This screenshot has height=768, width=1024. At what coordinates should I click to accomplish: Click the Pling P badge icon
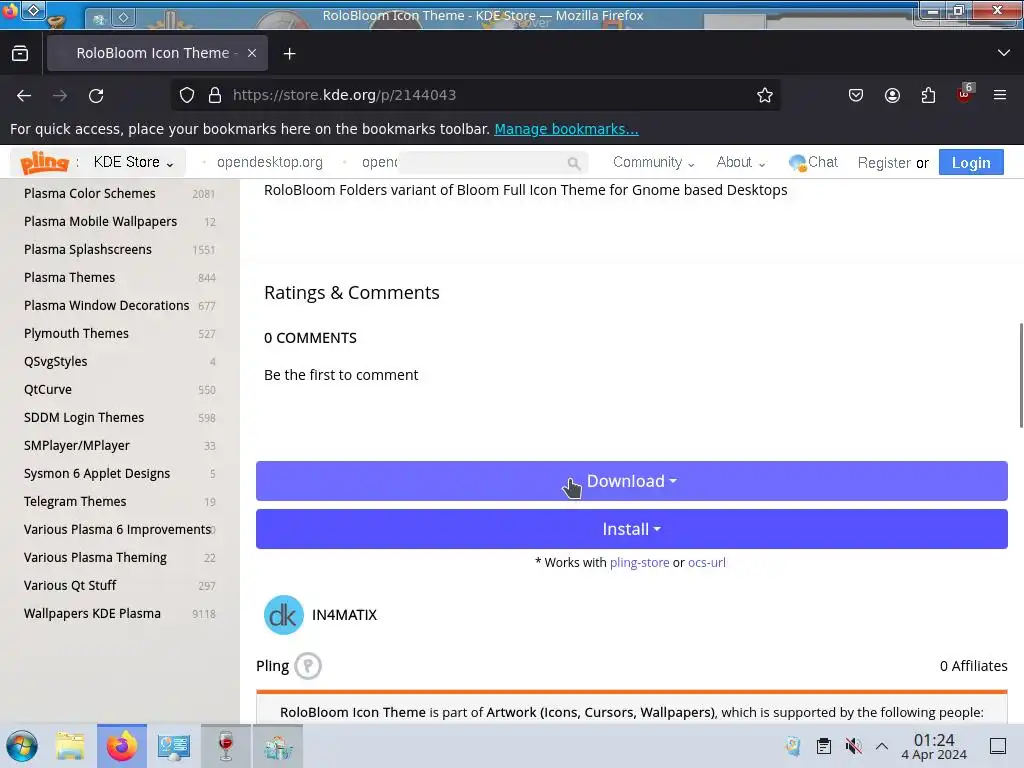click(x=308, y=666)
